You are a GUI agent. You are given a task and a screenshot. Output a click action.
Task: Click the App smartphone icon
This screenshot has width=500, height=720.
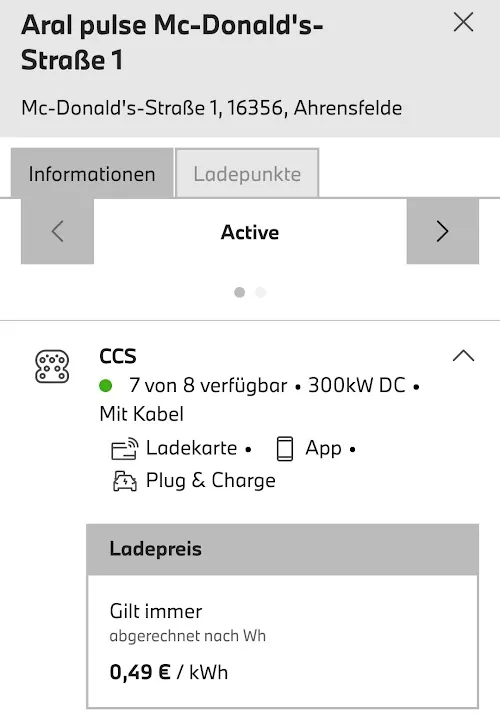285,449
